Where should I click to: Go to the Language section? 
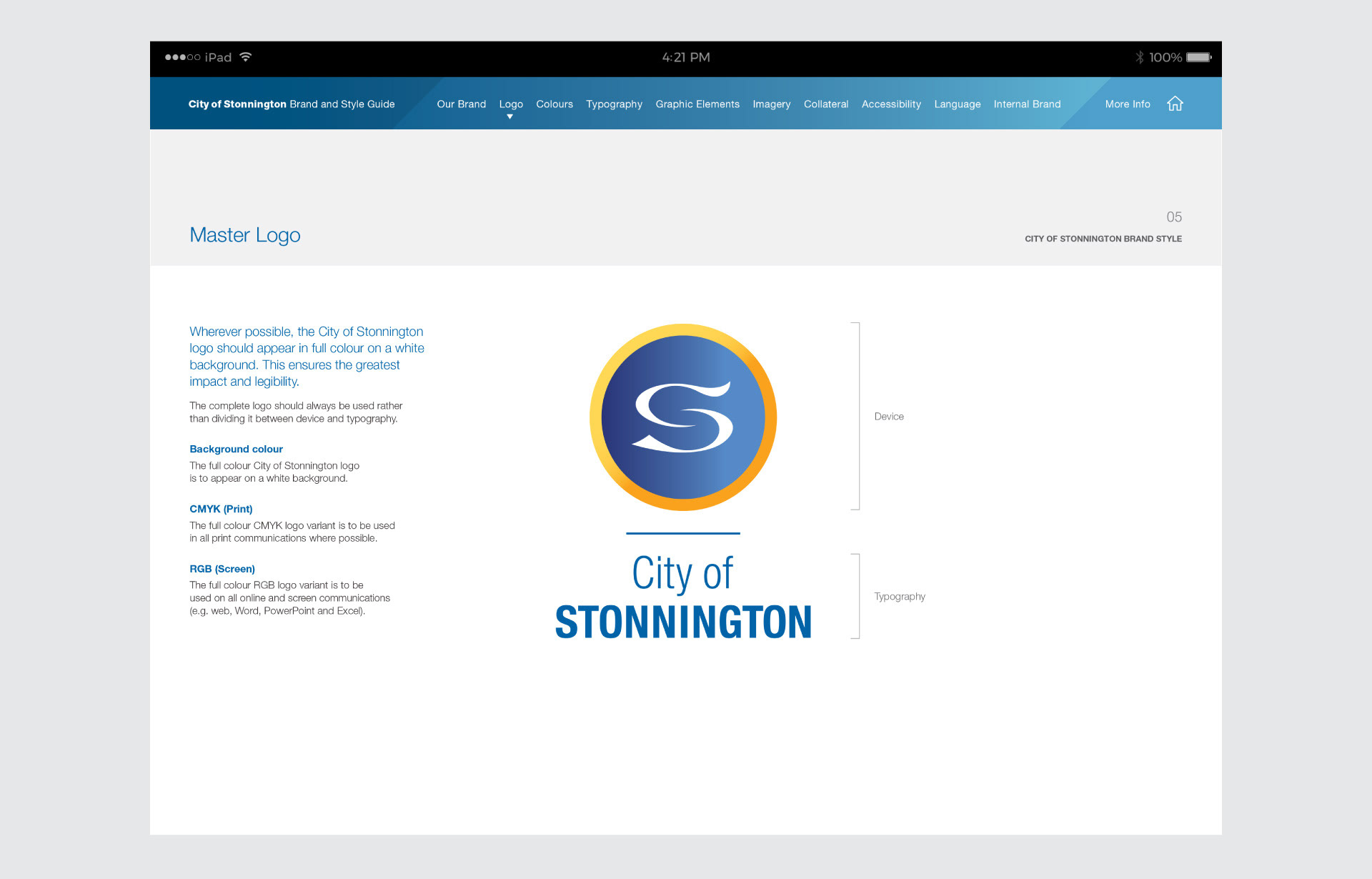coord(958,104)
